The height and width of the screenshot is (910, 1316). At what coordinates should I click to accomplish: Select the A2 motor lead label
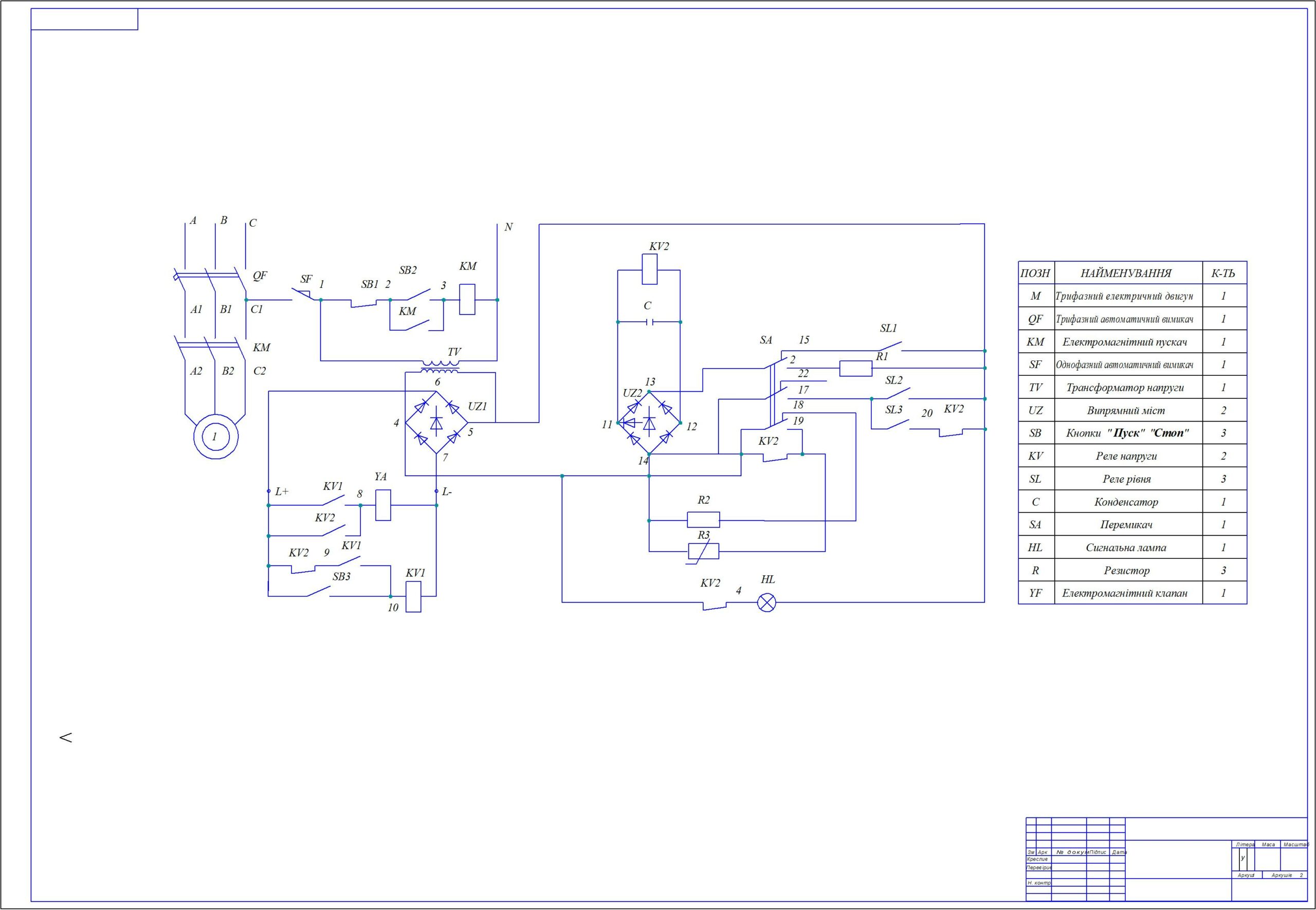pos(196,371)
